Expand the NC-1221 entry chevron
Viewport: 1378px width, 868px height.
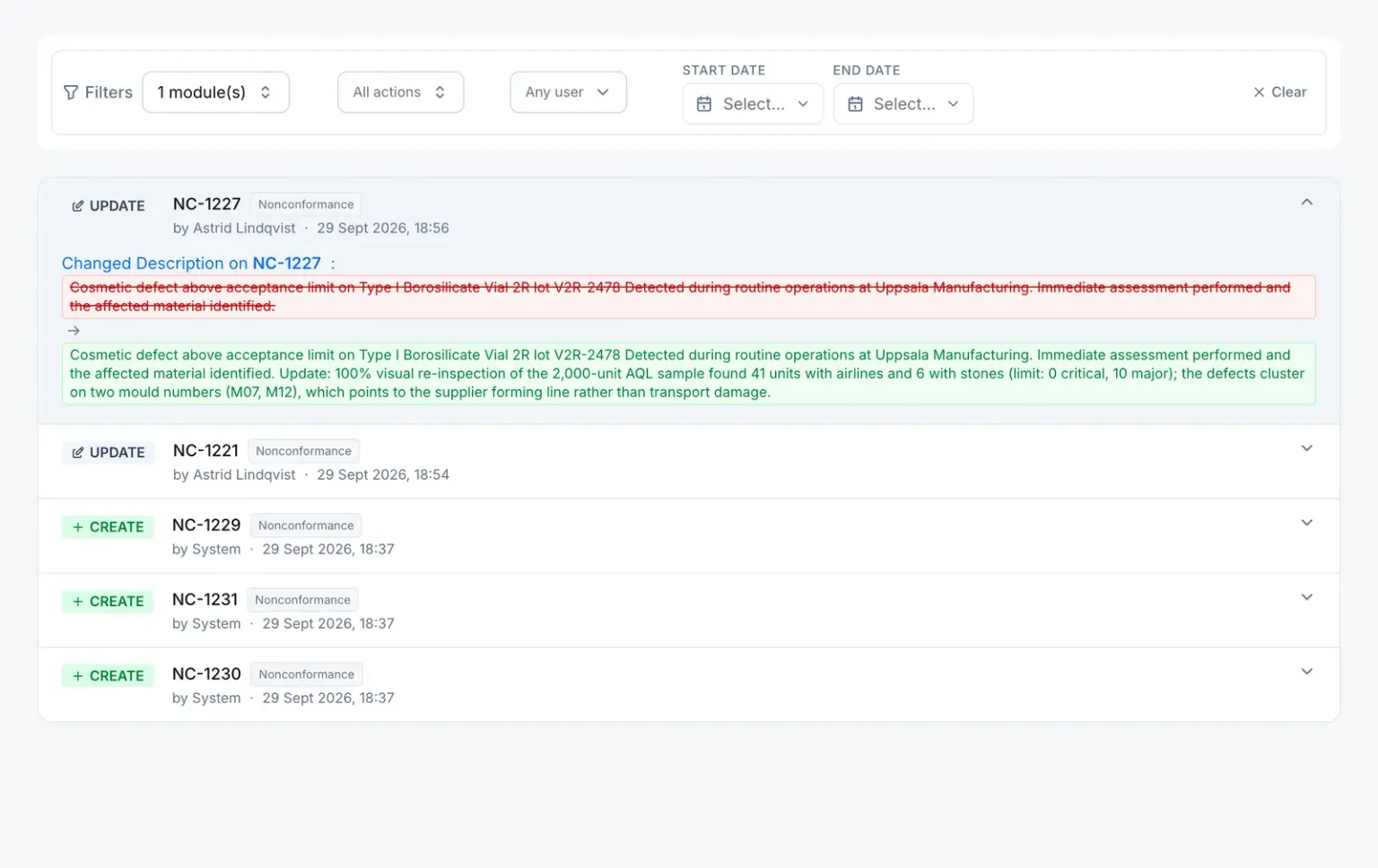point(1307,448)
